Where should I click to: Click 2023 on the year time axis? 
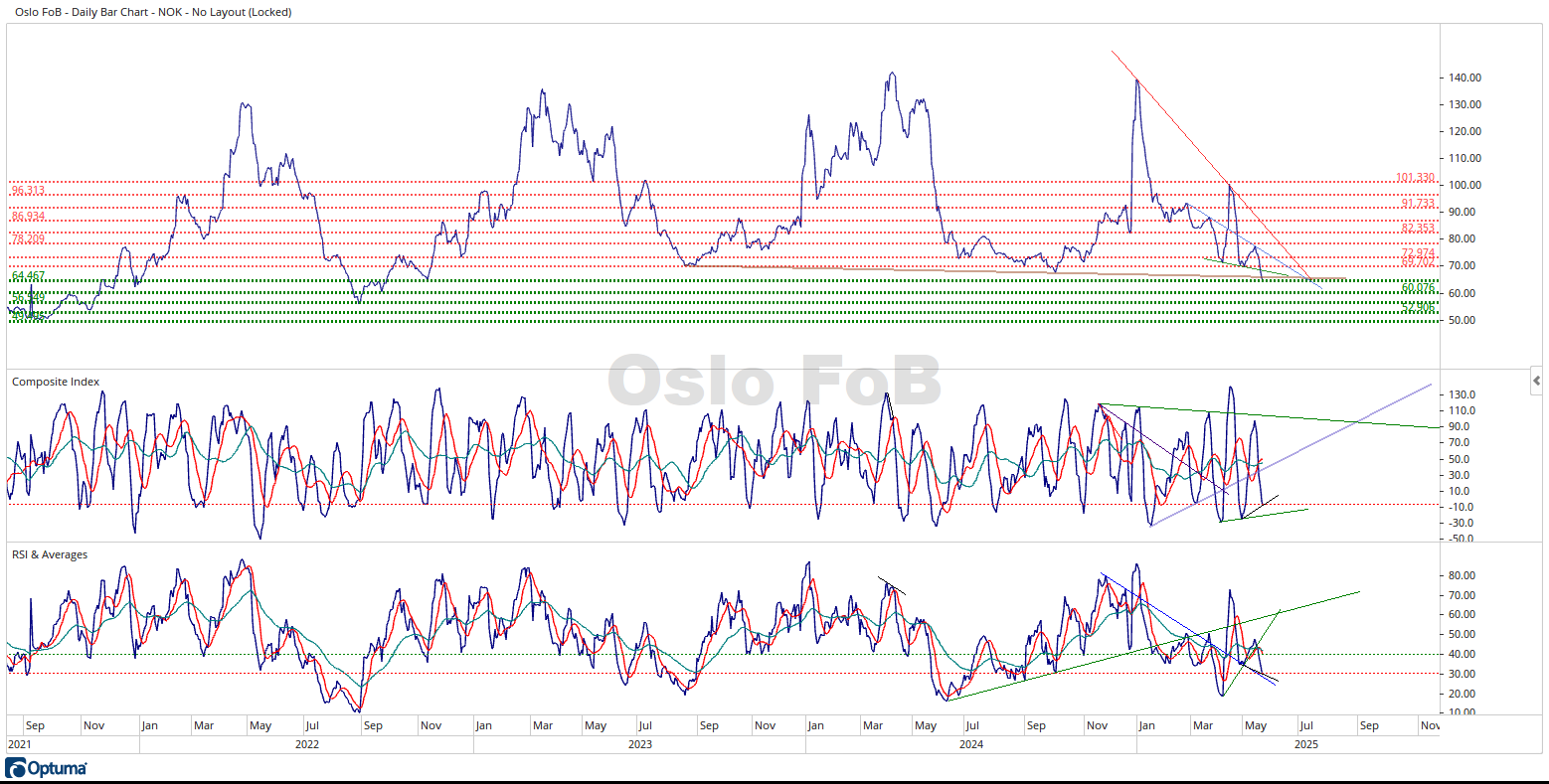coord(639,744)
